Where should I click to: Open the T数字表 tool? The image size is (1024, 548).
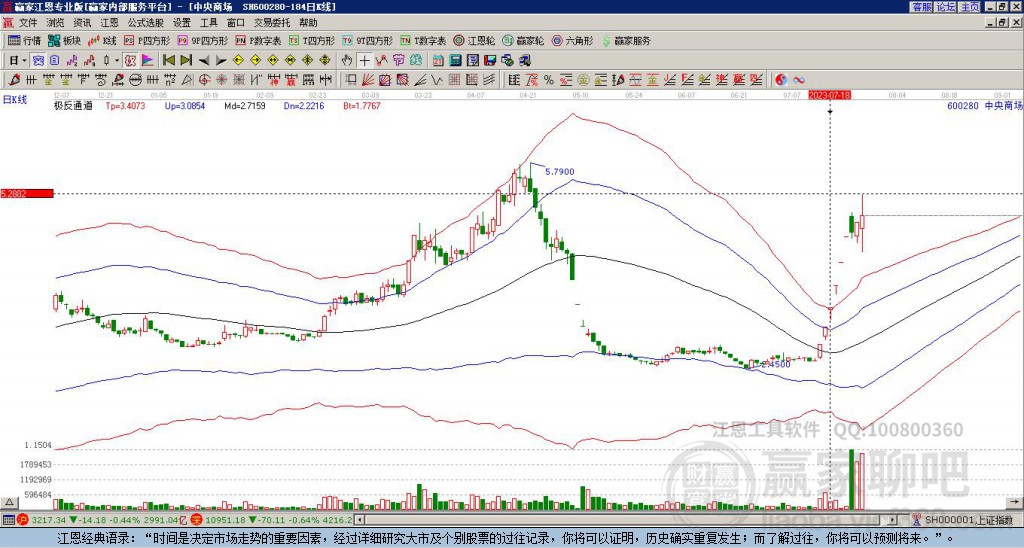(x=423, y=40)
